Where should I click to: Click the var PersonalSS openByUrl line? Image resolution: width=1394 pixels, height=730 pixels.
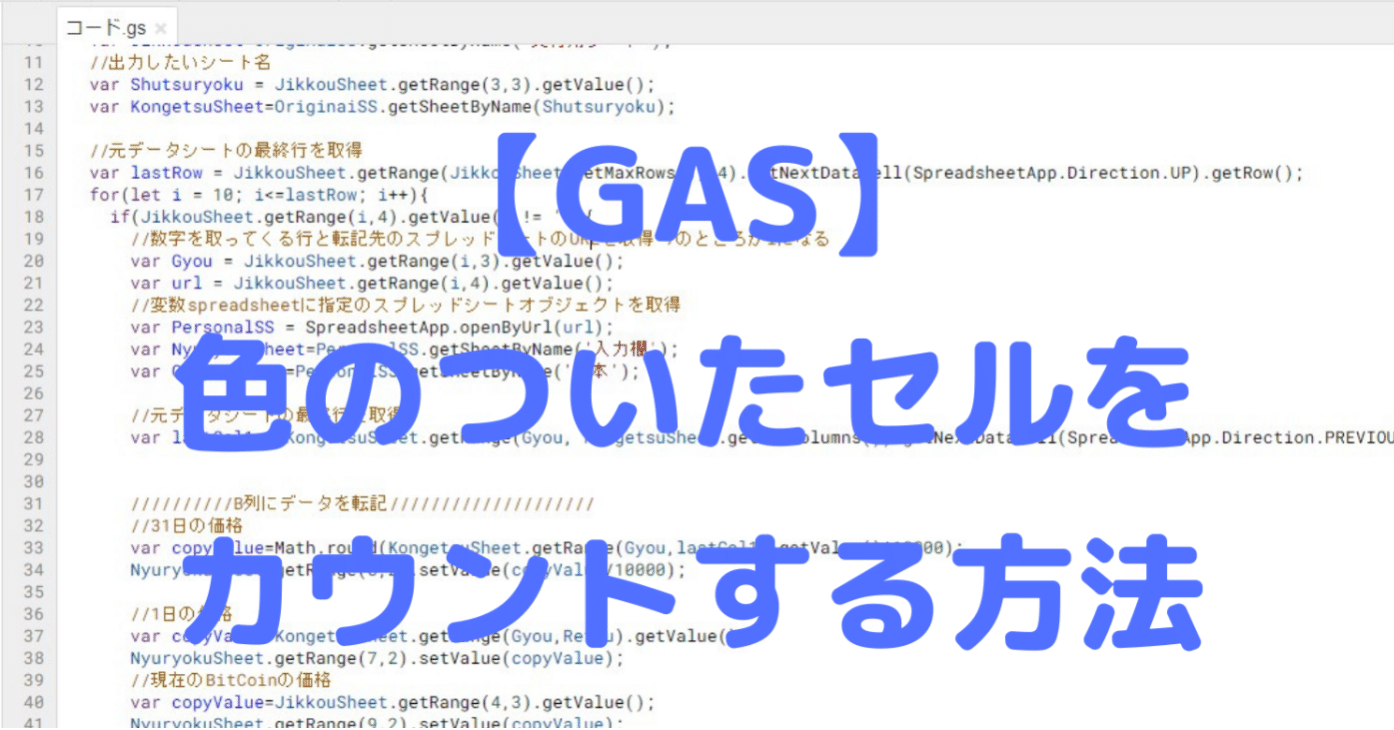(x=373, y=327)
